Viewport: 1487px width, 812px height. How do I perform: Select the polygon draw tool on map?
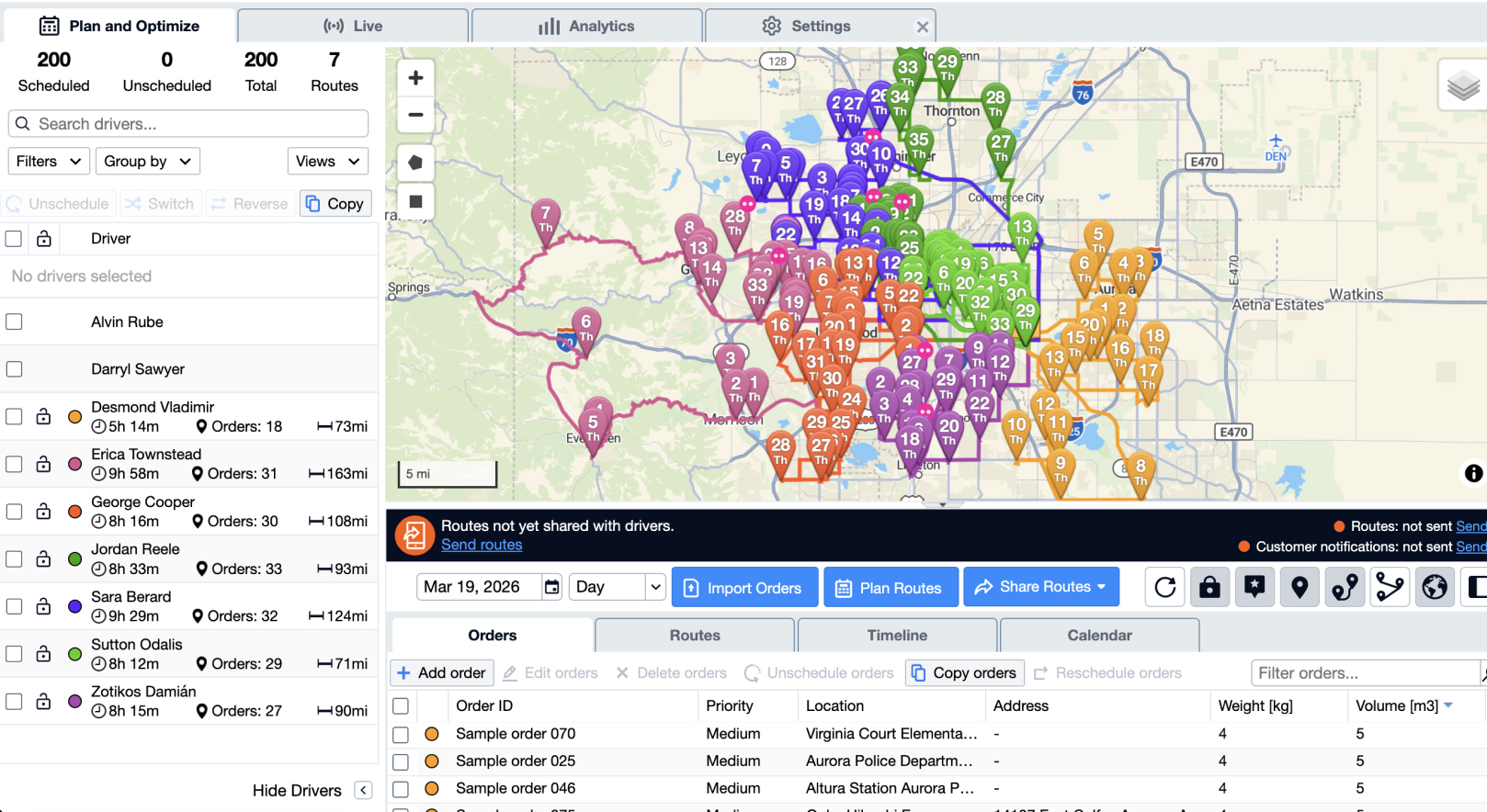[415, 163]
